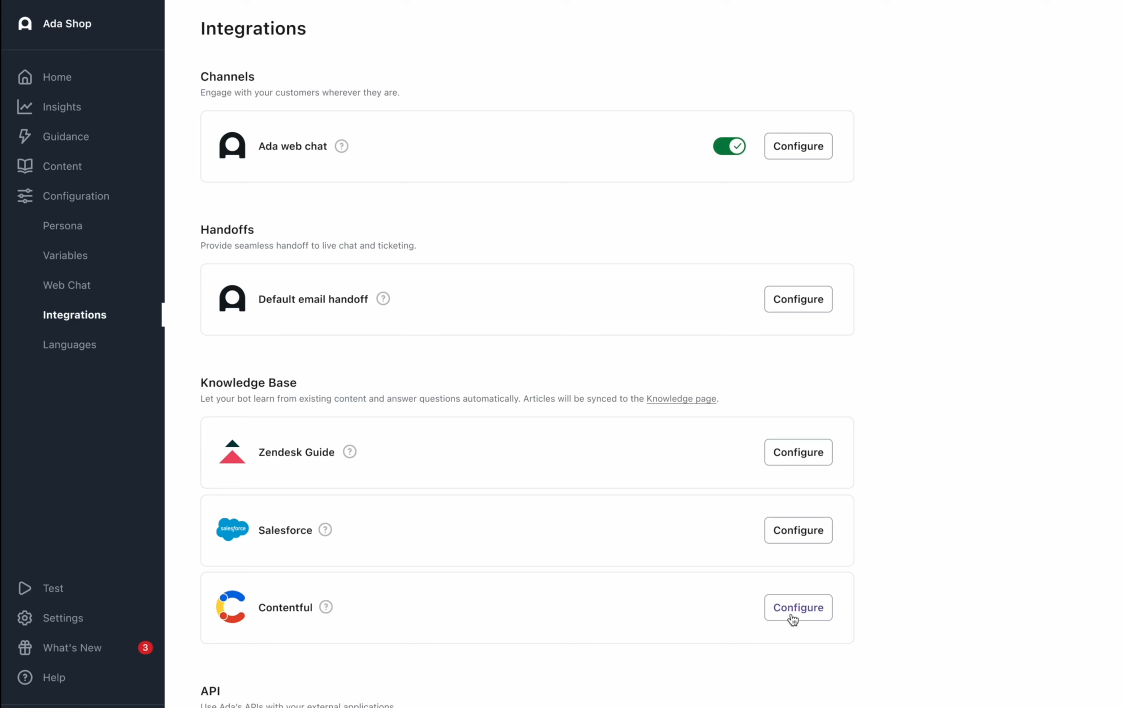Open the Settings gear in sidebar
This screenshot has height=708, width=1124.
(25, 618)
